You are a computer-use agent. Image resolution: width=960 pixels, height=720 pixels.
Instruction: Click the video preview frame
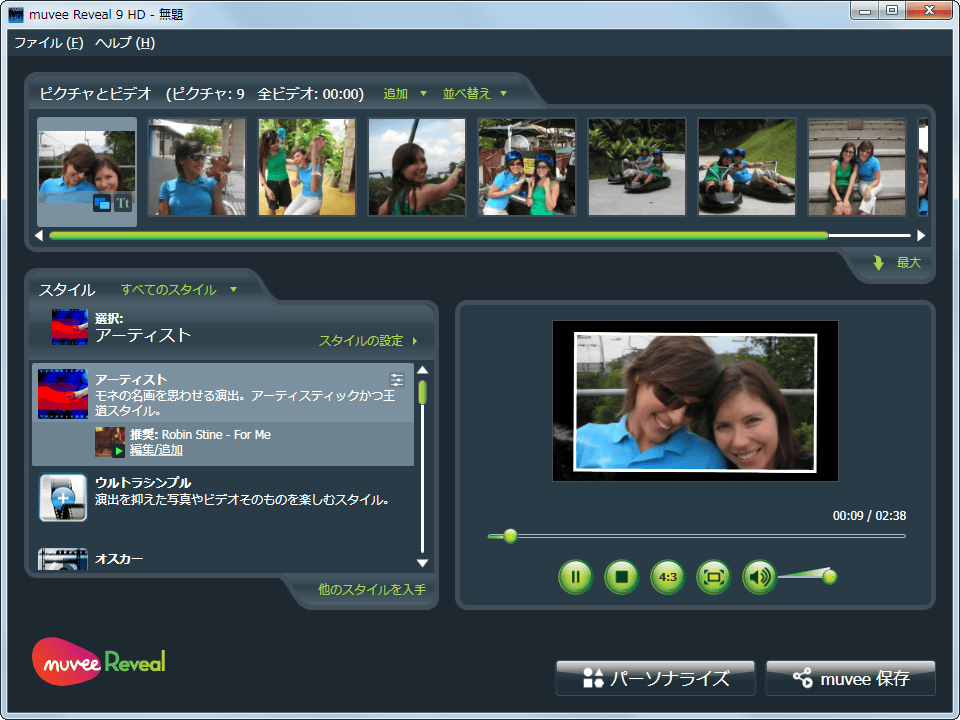click(x=695, y=401)
